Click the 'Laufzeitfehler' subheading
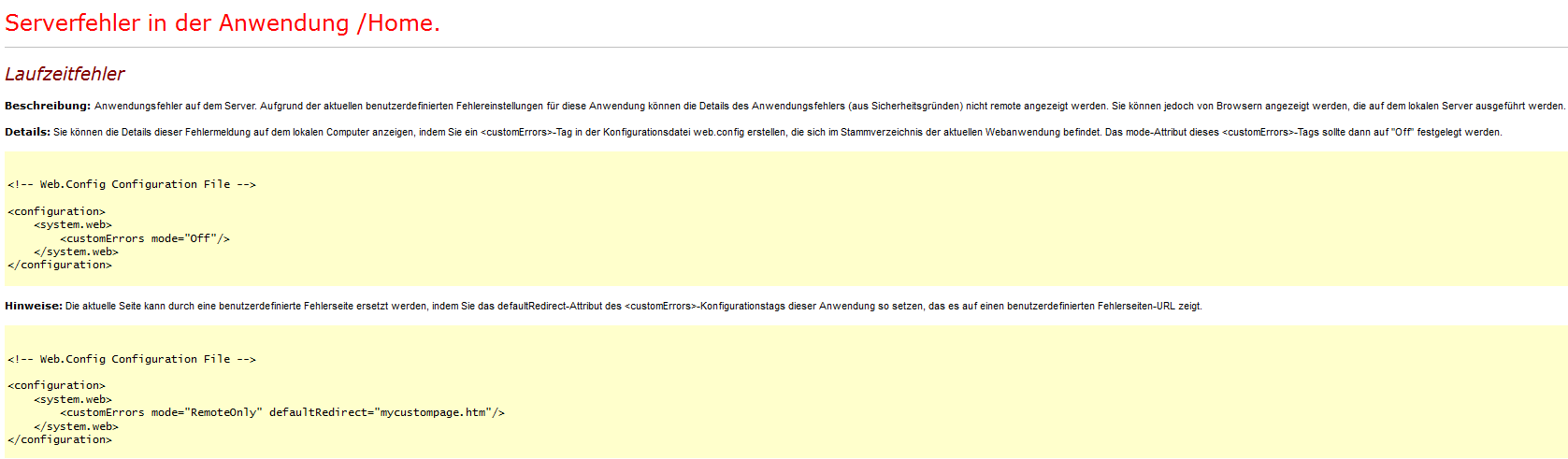This screenshot has width=1568, height=459. 65,74
